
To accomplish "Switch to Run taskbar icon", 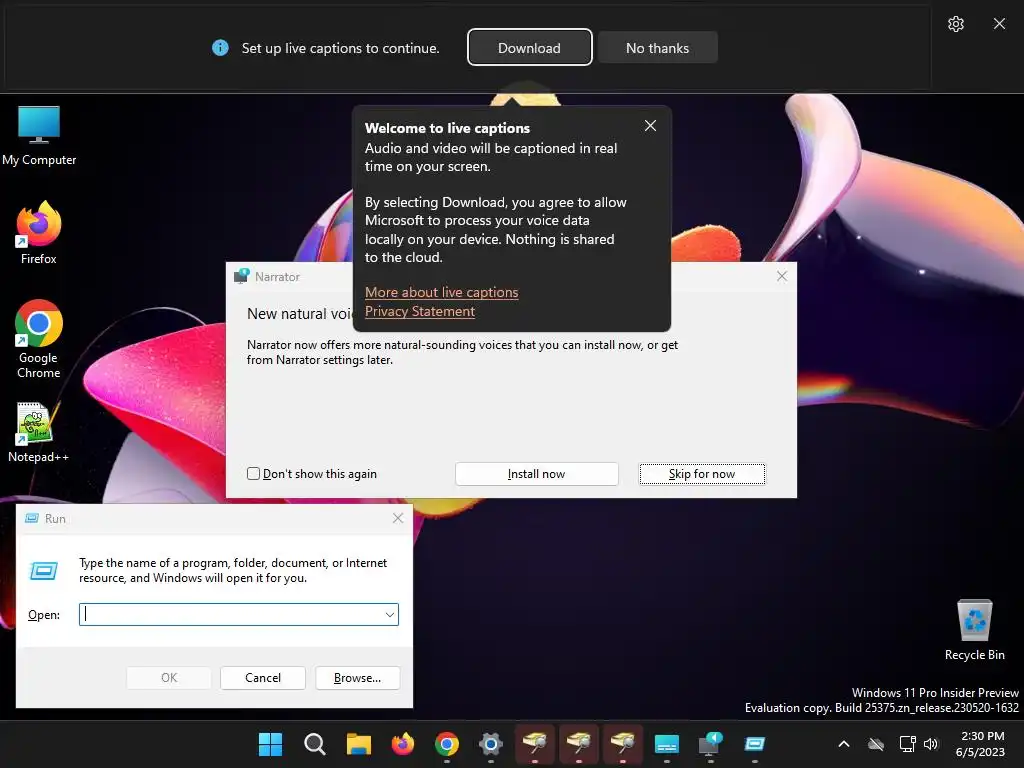I will (x=755, y=744).
